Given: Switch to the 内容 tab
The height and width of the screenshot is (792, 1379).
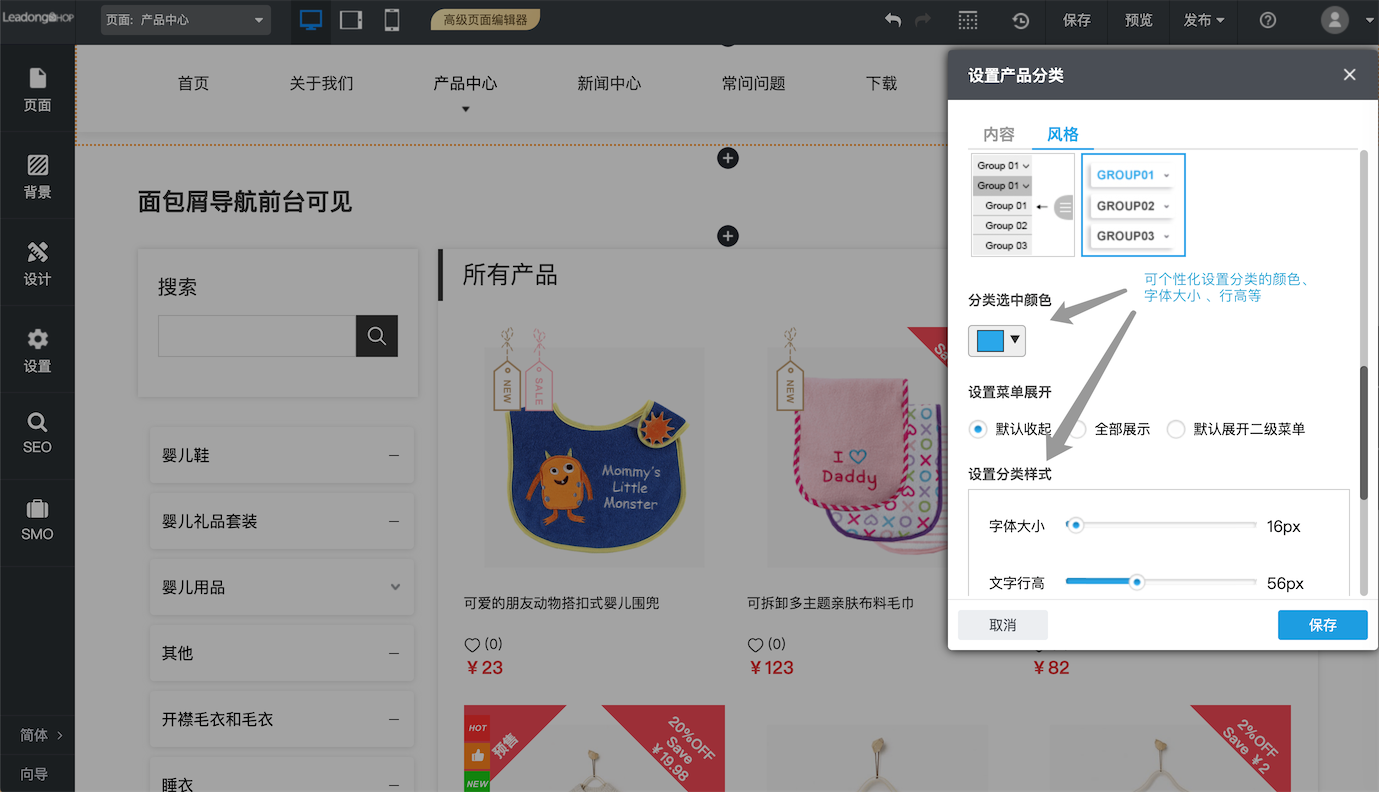Looking at the screenshot, I should [x=998, y=134].
